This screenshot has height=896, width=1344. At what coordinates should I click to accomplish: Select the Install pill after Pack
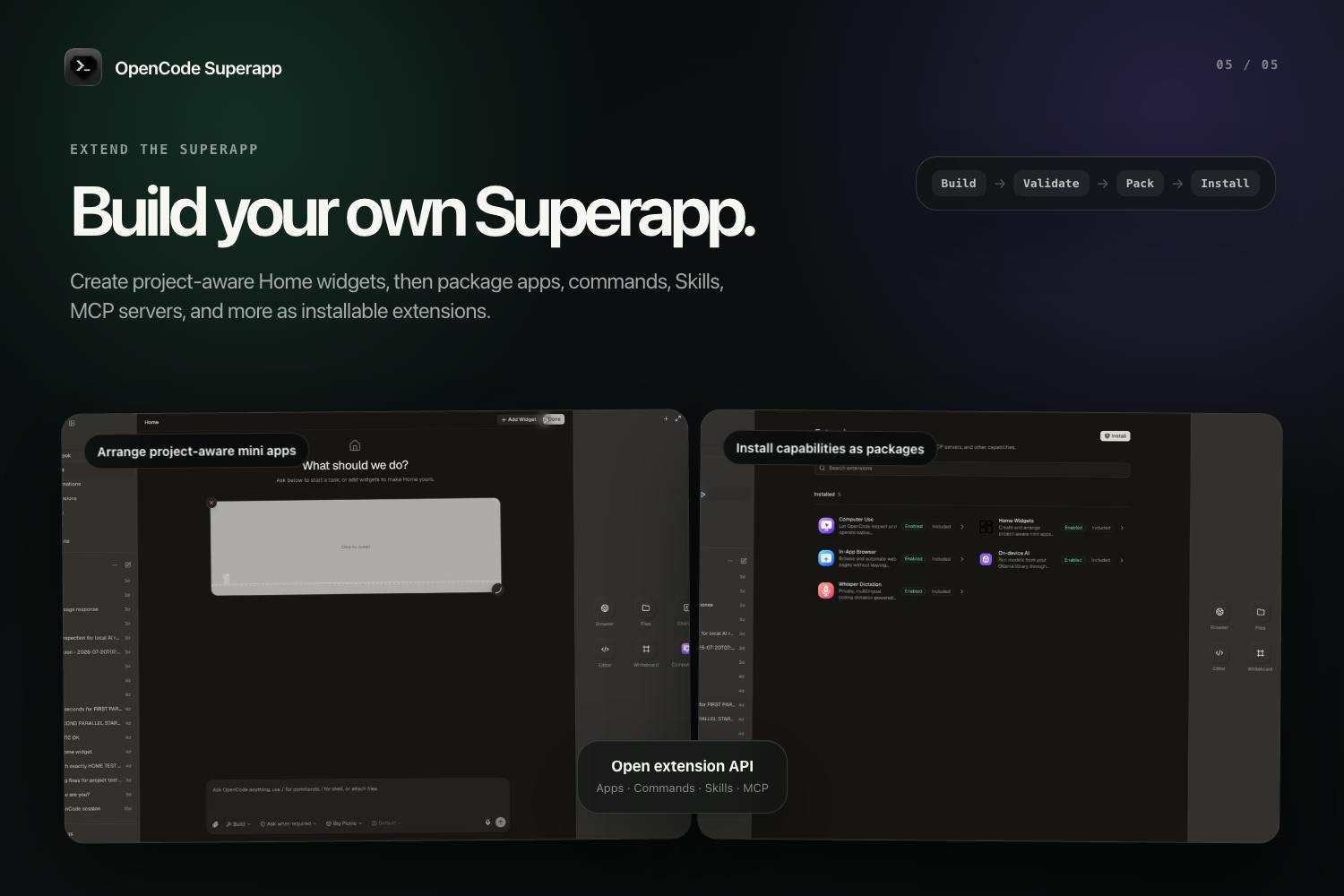coord(1225,184)
